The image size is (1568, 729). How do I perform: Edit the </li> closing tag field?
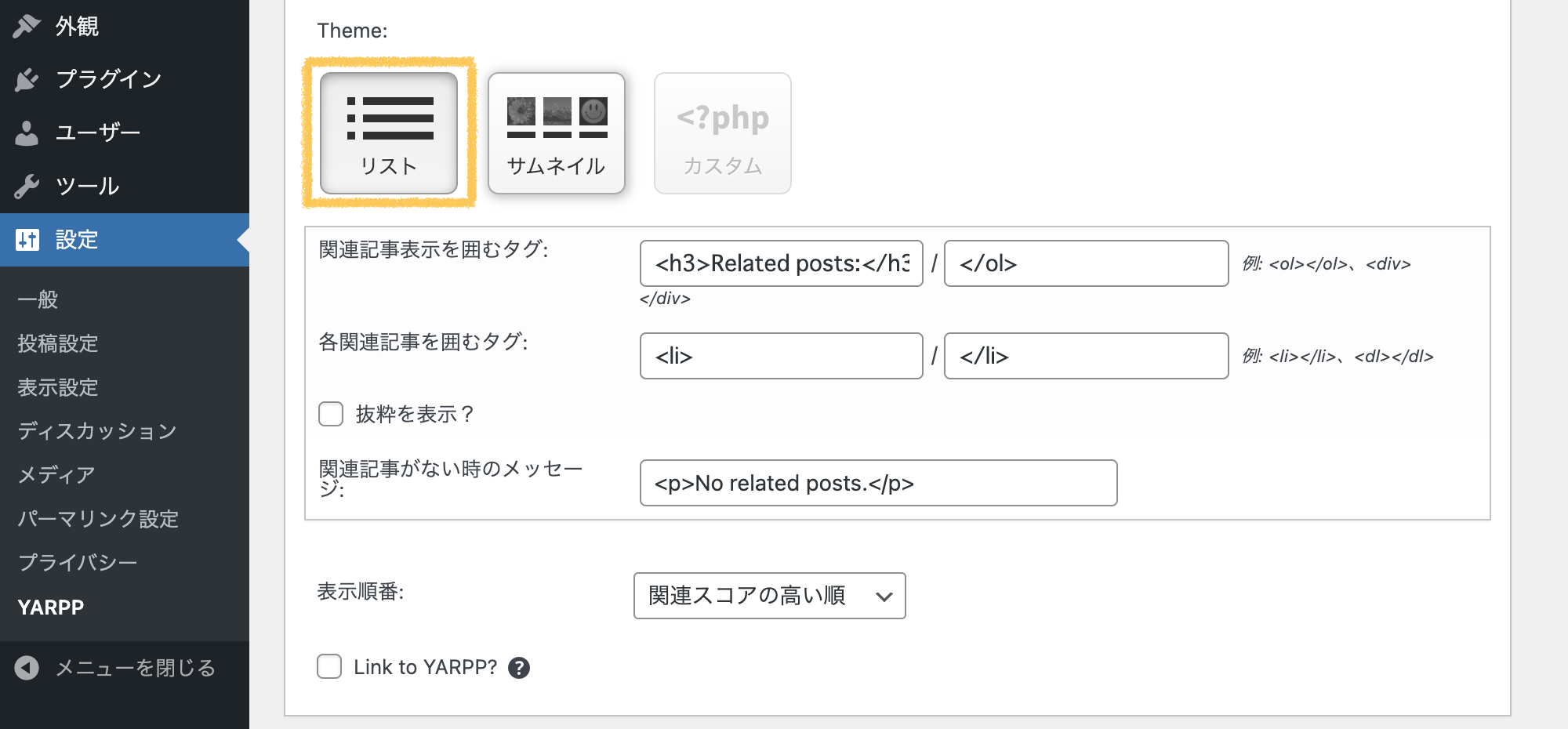[x=1087, y=356]
